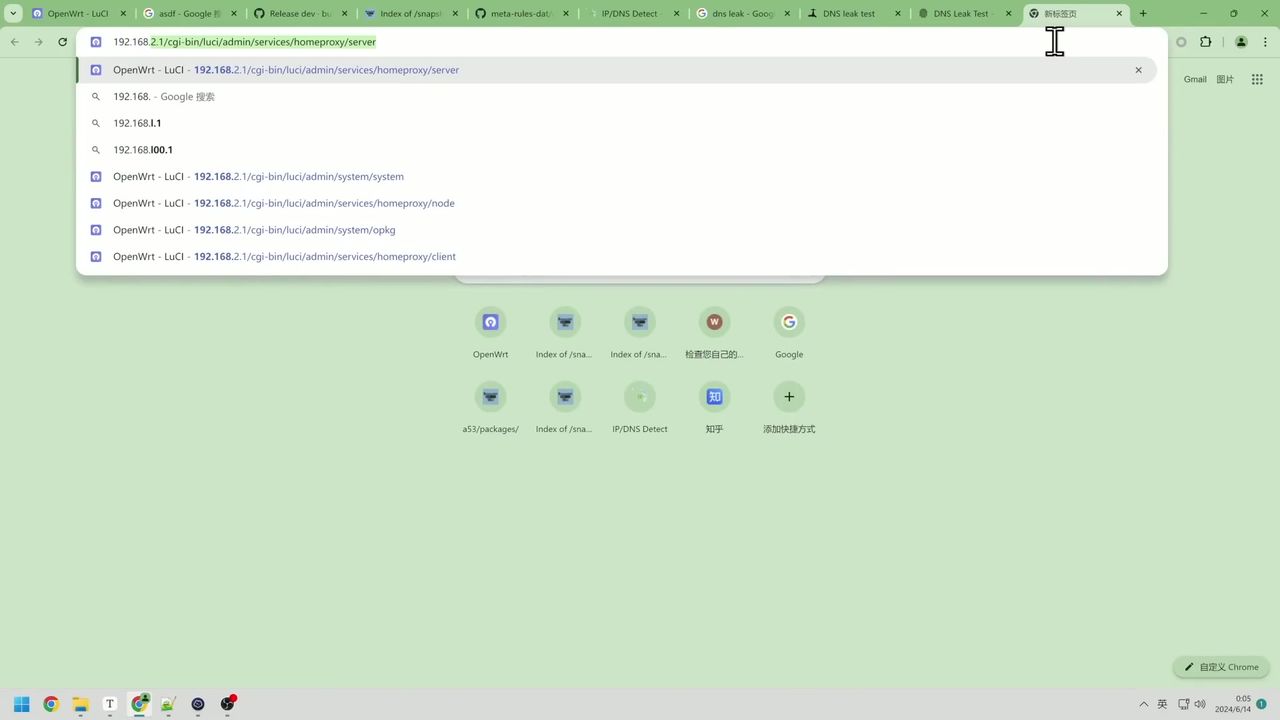Open the Google apps grid icon

click(x=1257, y=79)
